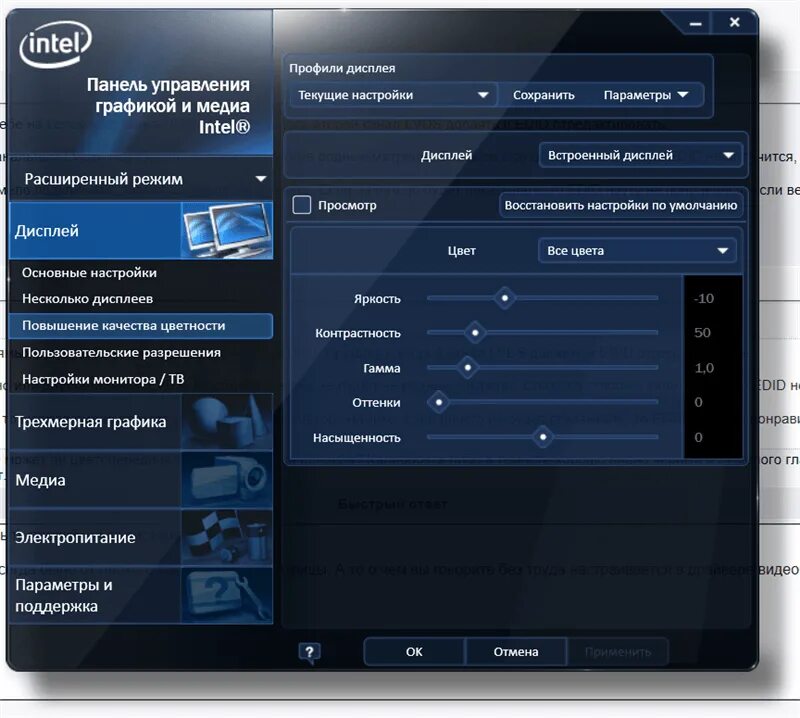800x718 pixels.
Task: Click the Профили дисплея label
Action: pos(342,68)
